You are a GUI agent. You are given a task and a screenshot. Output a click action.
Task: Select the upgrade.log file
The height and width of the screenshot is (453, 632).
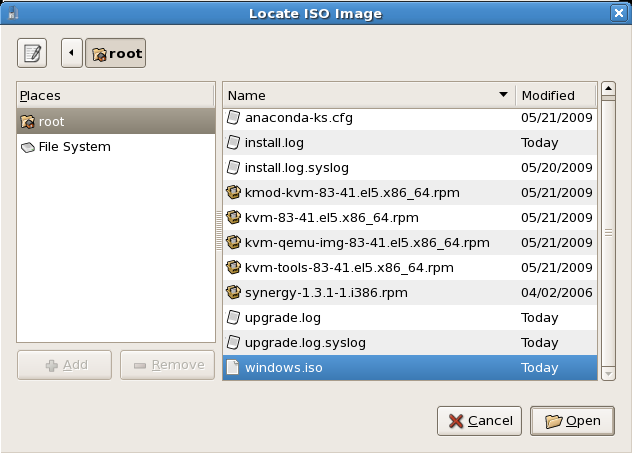(x=410, y=318)
